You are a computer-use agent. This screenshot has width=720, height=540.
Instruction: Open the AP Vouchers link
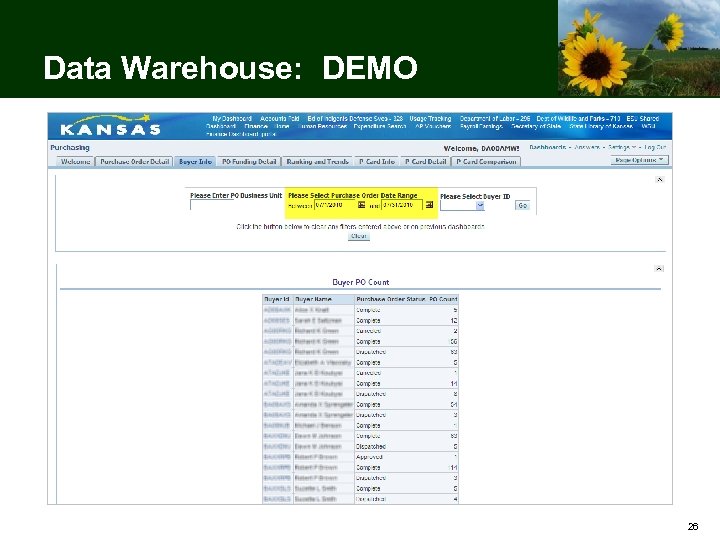[433, 126]
